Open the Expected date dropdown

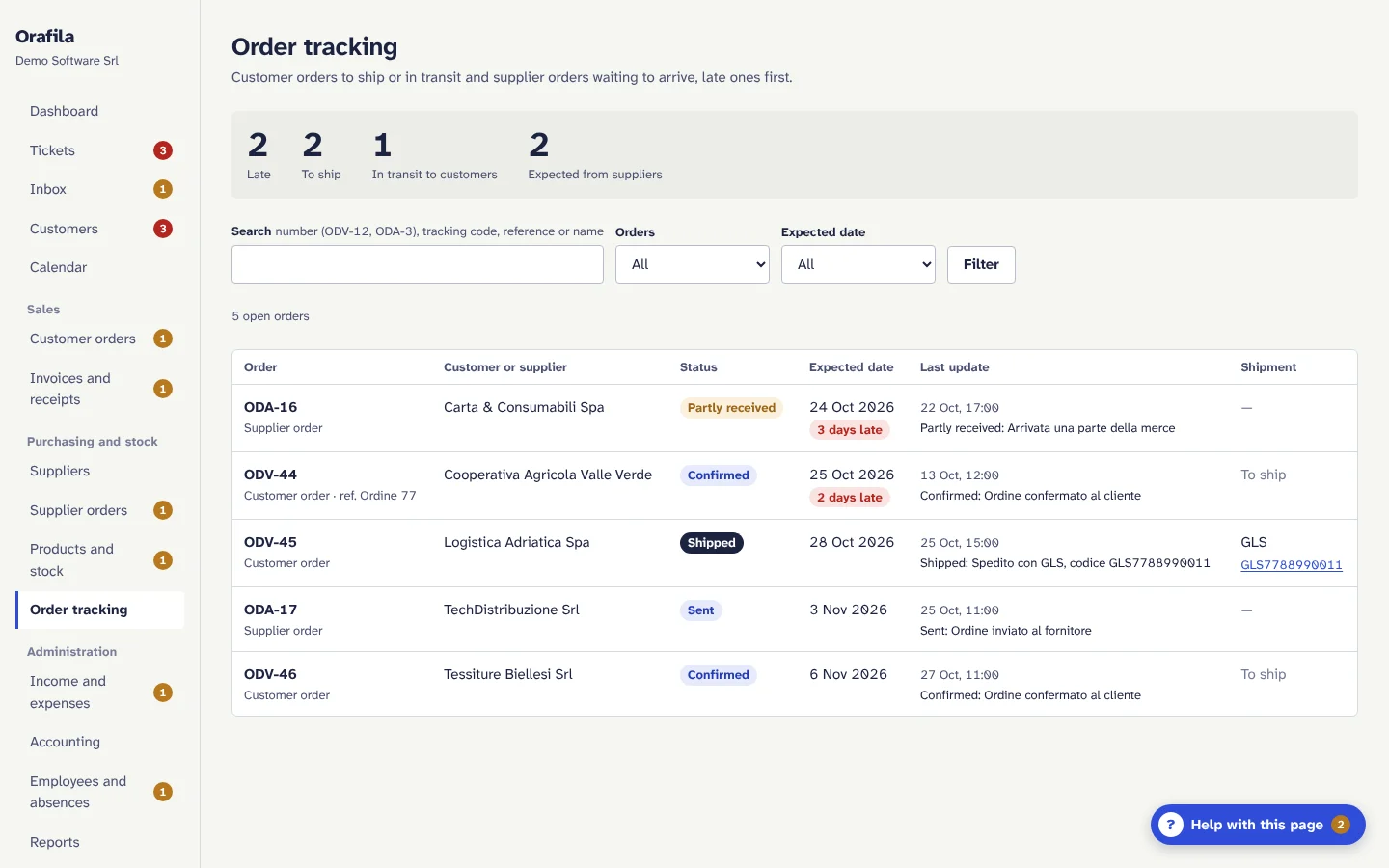(858, 264)
